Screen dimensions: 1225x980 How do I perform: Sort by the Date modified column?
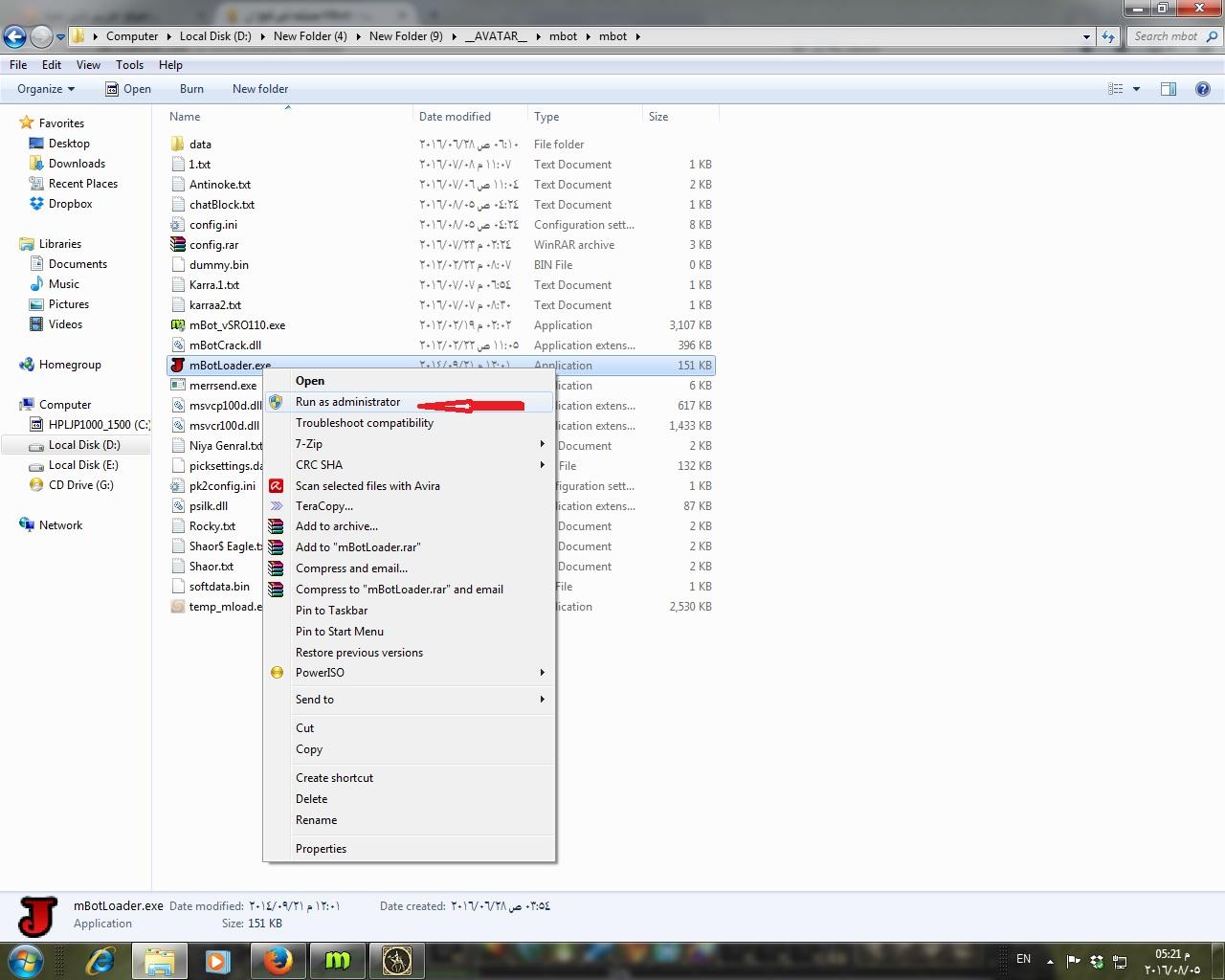(x=469, y=117)
